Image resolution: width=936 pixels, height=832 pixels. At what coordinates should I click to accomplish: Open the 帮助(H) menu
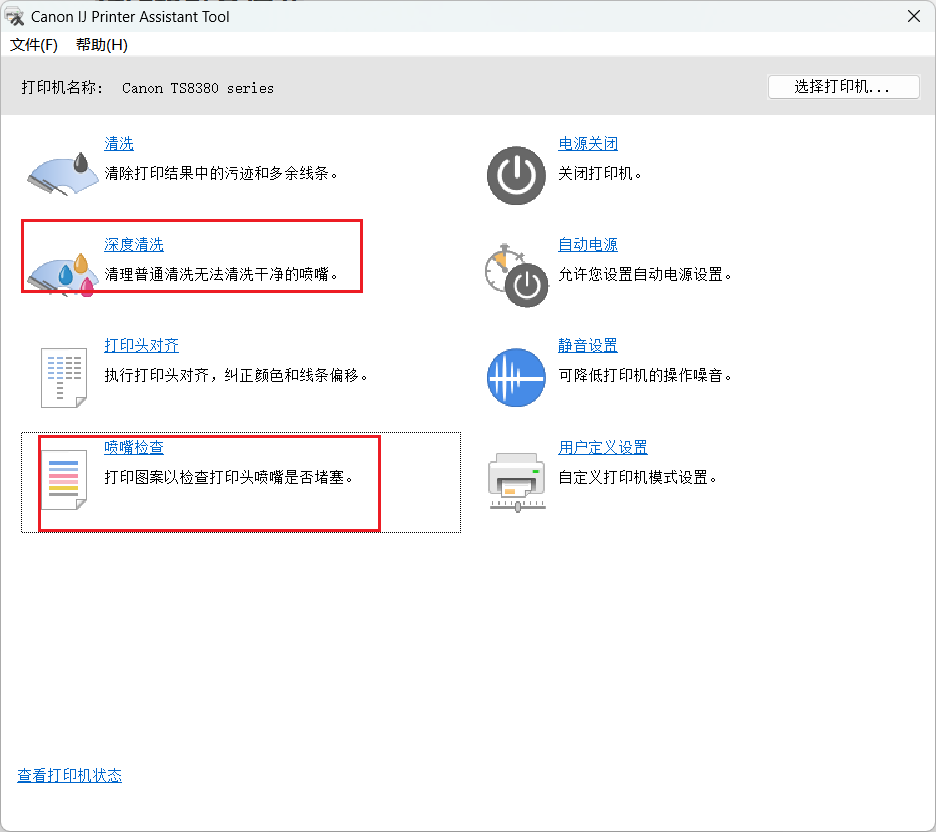pos(102,45)
